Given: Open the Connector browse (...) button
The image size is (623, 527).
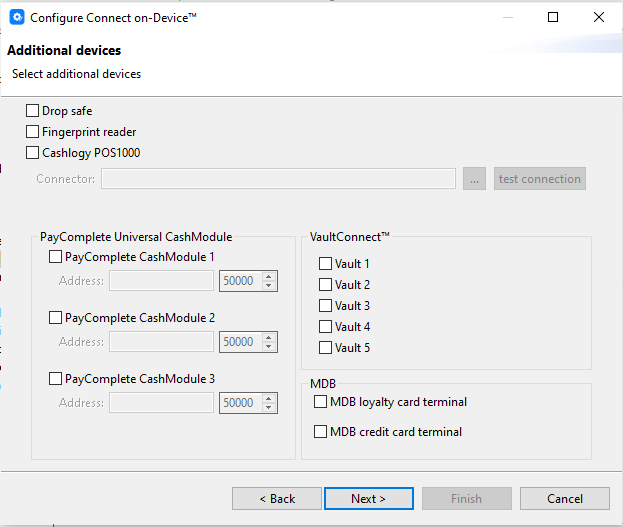Looking at the screenshot, I should (474, 178).
